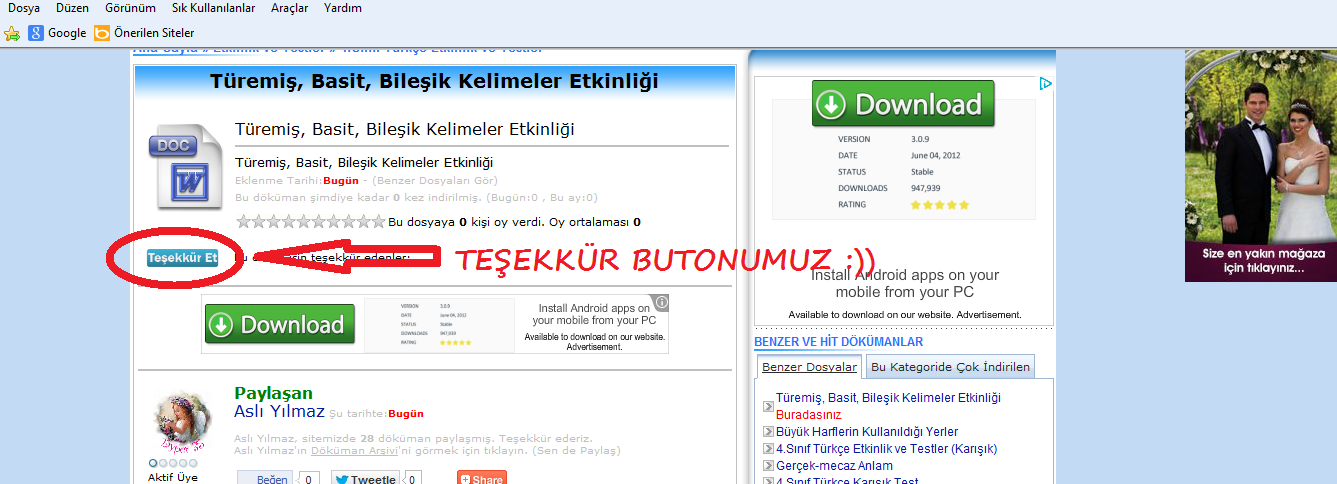Click the Önerilen Siteler bookmark icon

pyautogui.click(x=102, y=33)
